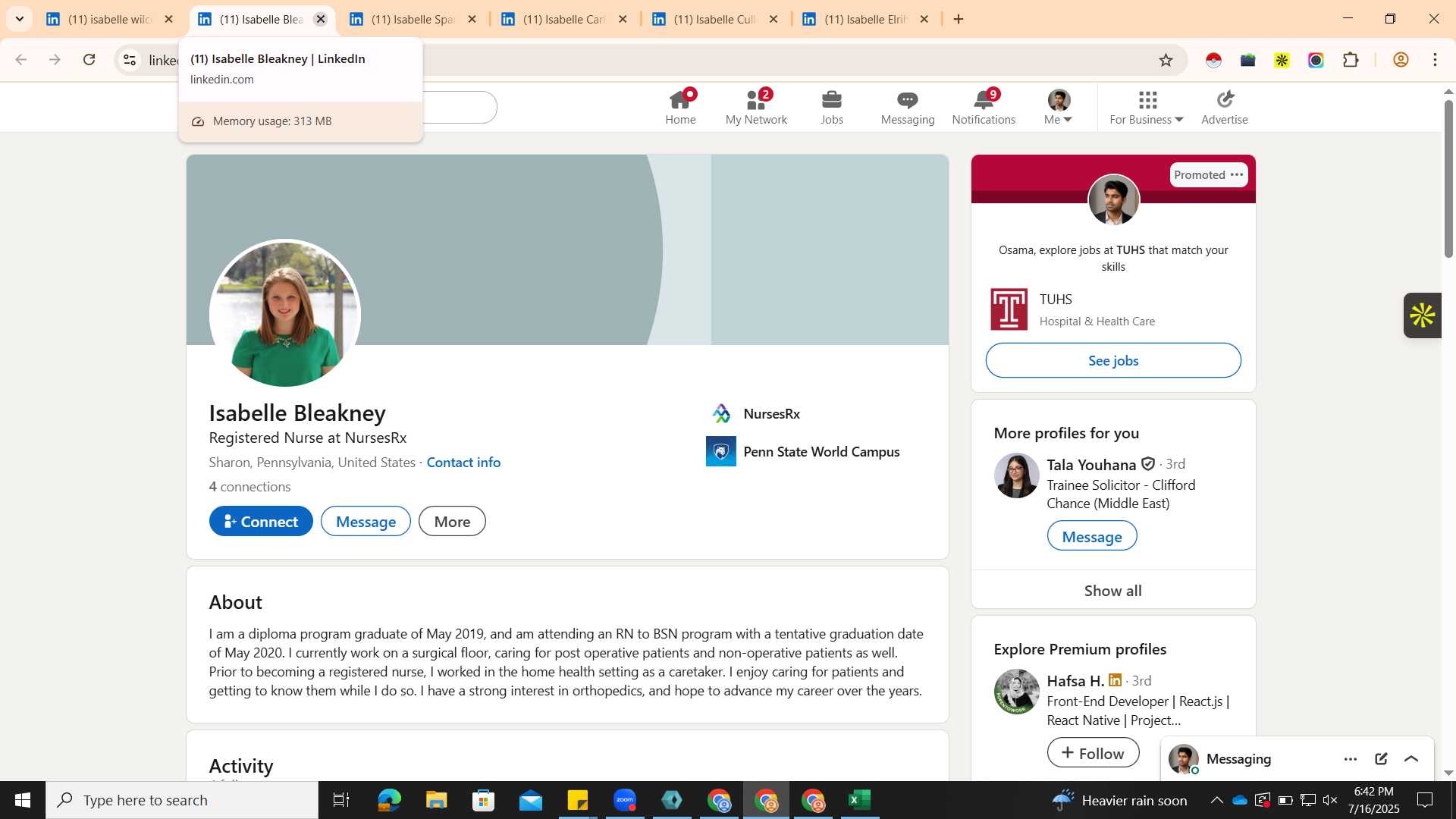The image size is (1456, 819).
Task: Open the colorful circle extension icon
Action: click(1316, 60)
